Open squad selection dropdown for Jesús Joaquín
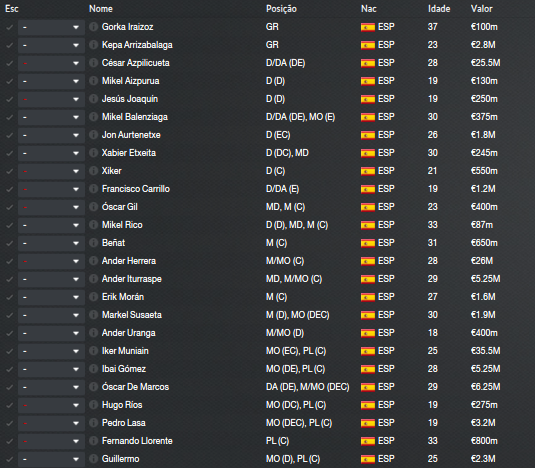The height and width of the screenshot is (470, 535). (51, 99)
